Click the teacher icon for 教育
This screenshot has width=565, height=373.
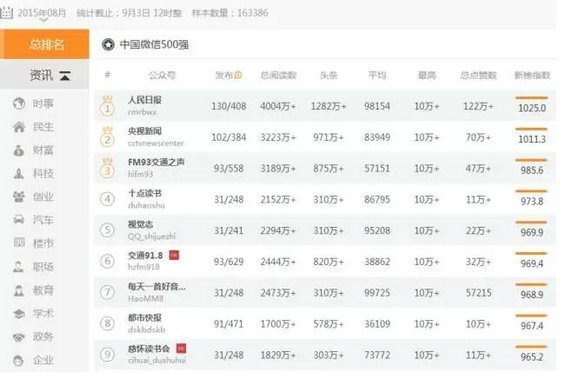[19, 290]
